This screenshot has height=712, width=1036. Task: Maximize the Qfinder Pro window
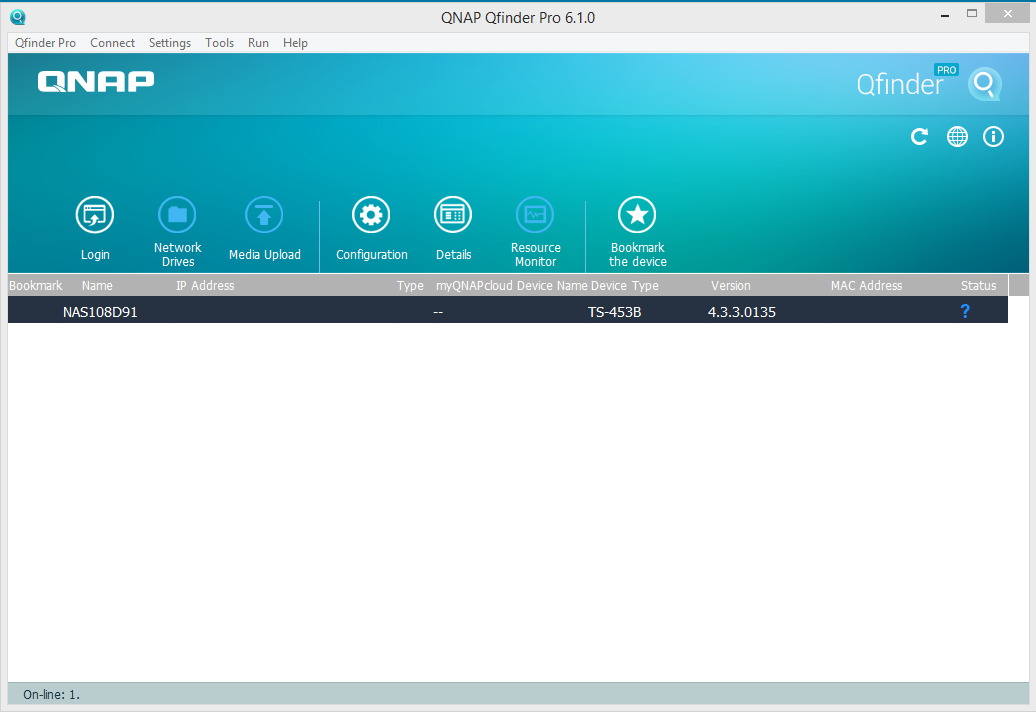[972, 13]
